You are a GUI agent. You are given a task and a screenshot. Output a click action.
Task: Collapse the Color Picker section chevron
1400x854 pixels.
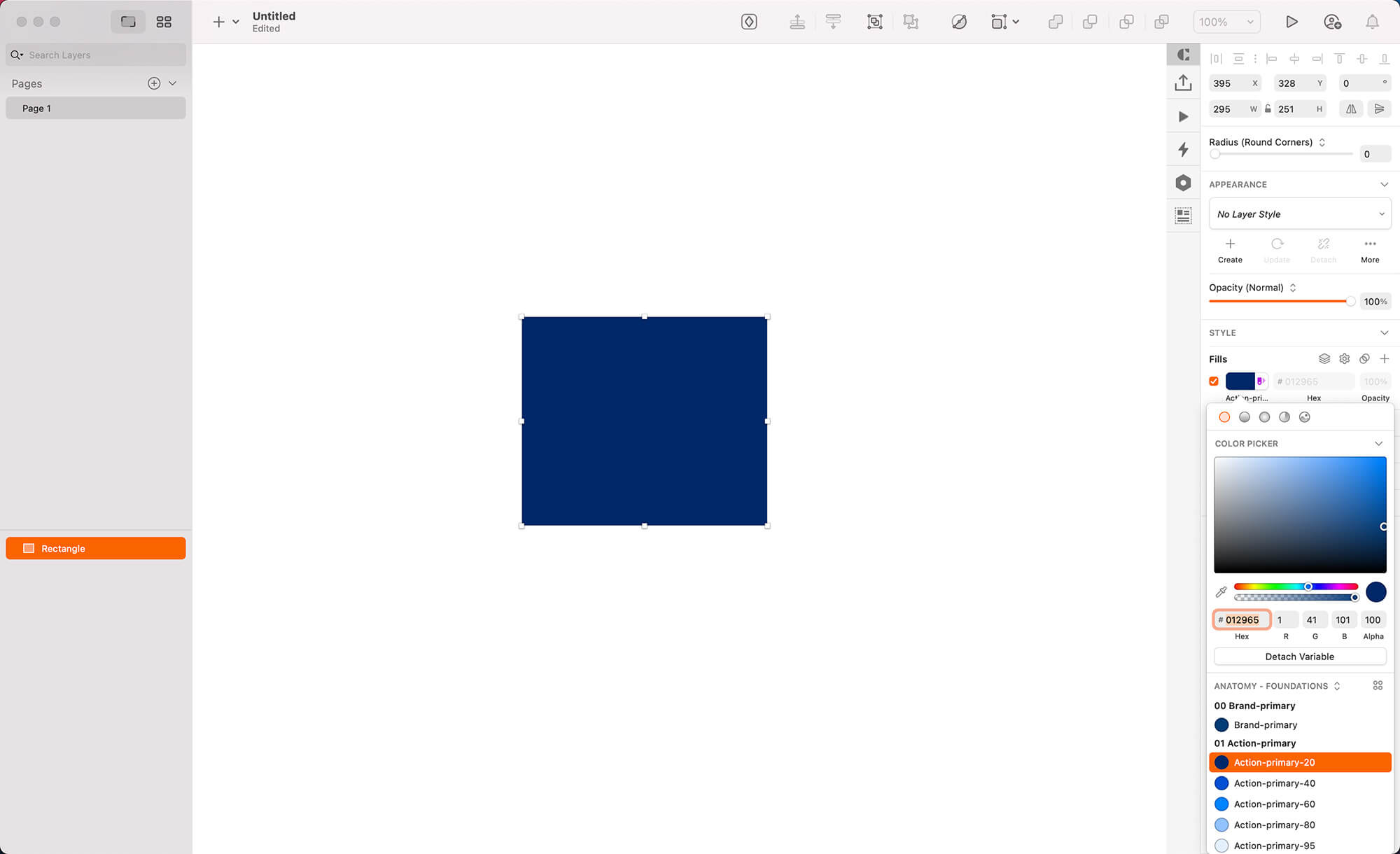click(x=1378, y=444)
